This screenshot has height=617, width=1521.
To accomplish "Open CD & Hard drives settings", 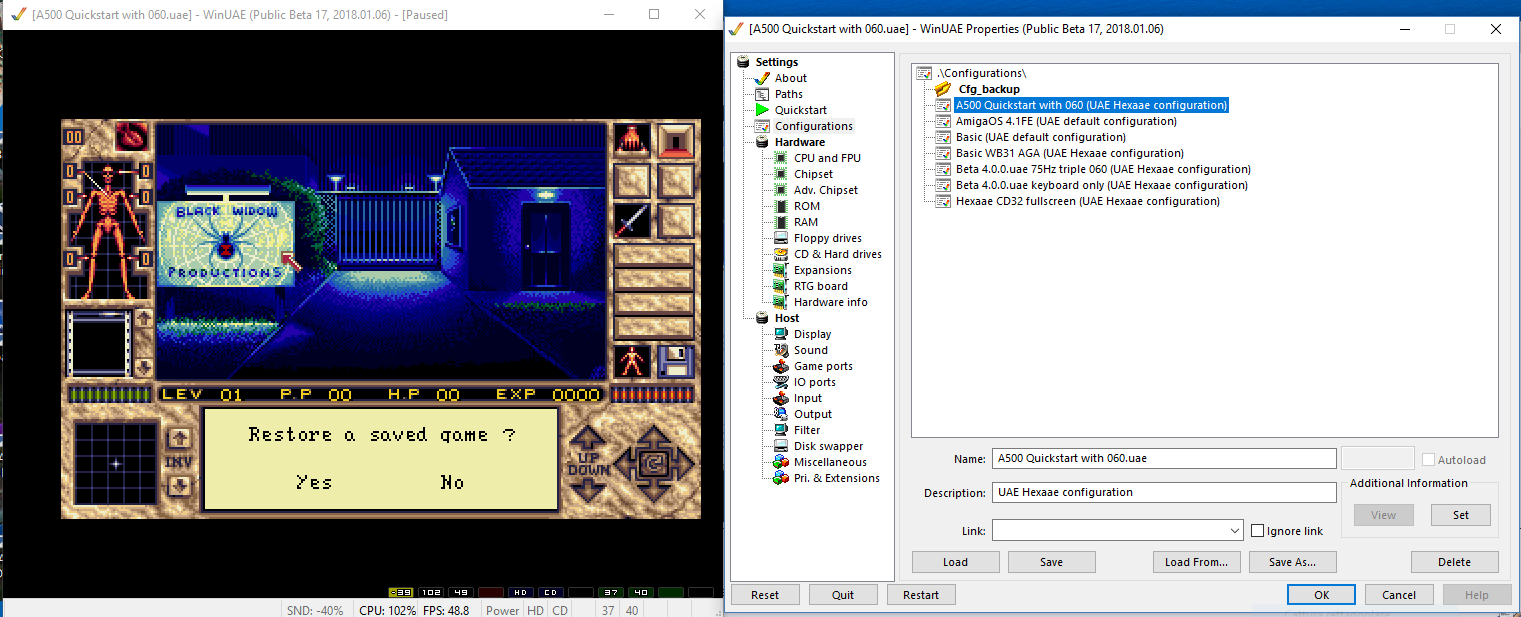I will (838, 254).
